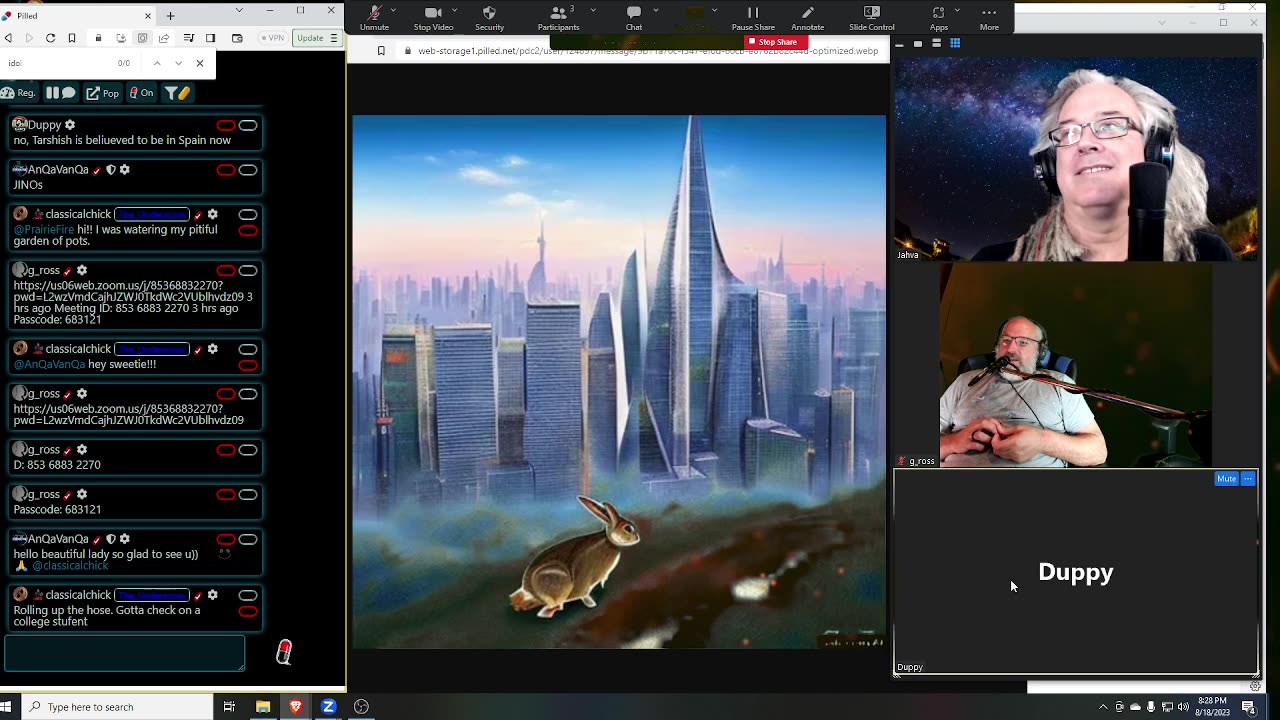
Task: Pause the screen share
Action: (753, 17)
